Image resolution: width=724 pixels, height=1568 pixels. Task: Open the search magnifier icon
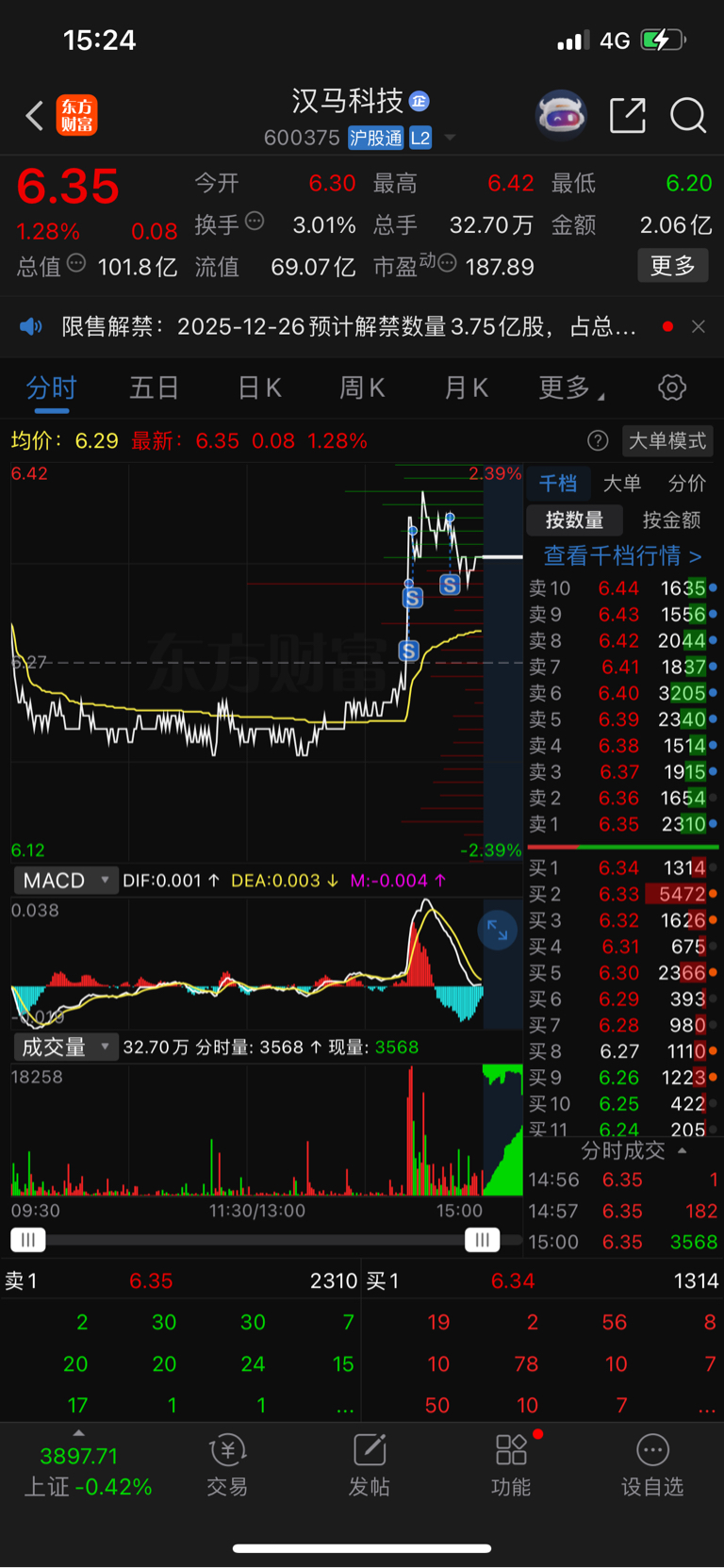coord(688,115)
